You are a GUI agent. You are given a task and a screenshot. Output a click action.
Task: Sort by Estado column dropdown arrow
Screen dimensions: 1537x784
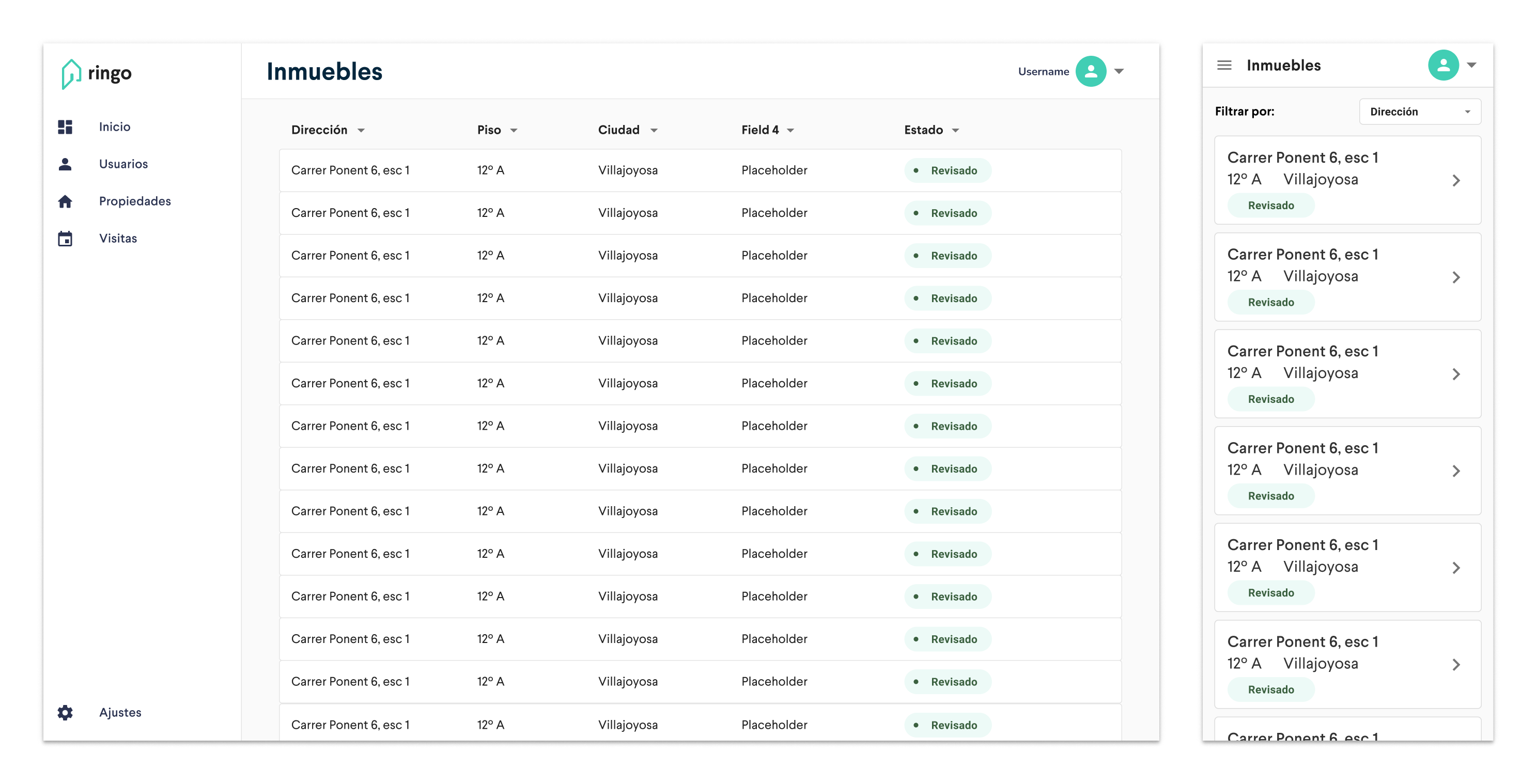955,131
